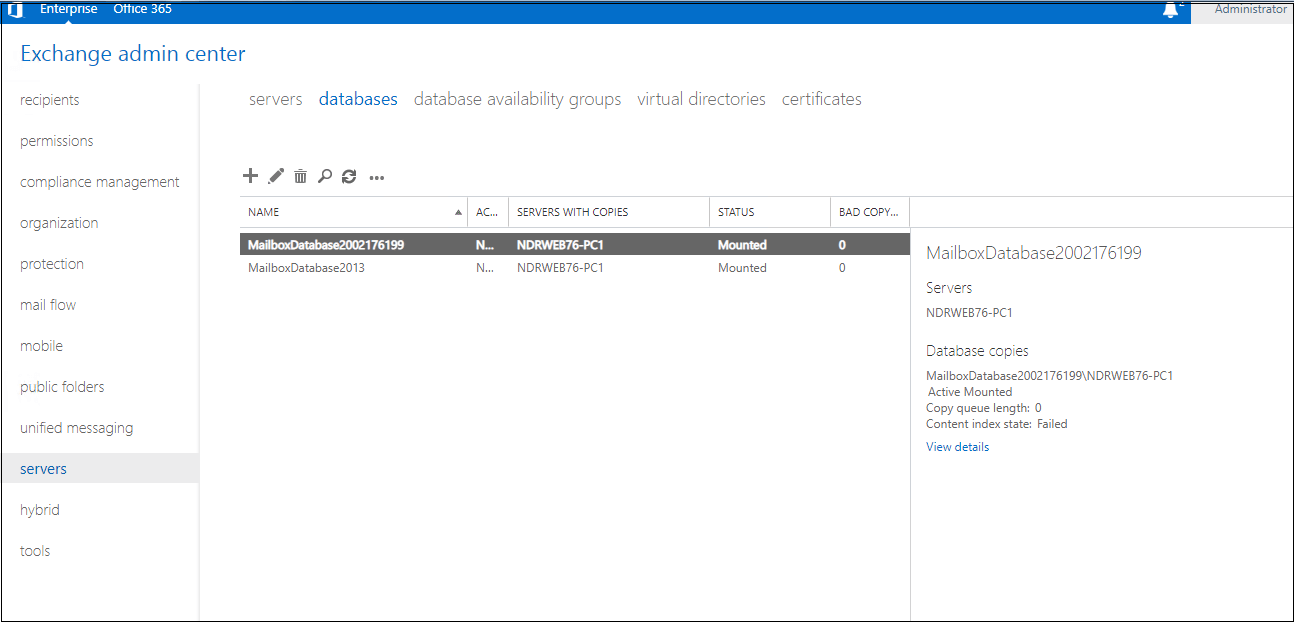The width and height of the screenshot is (1294, 622).
Task: Refresh the database list
Action: 349,176
